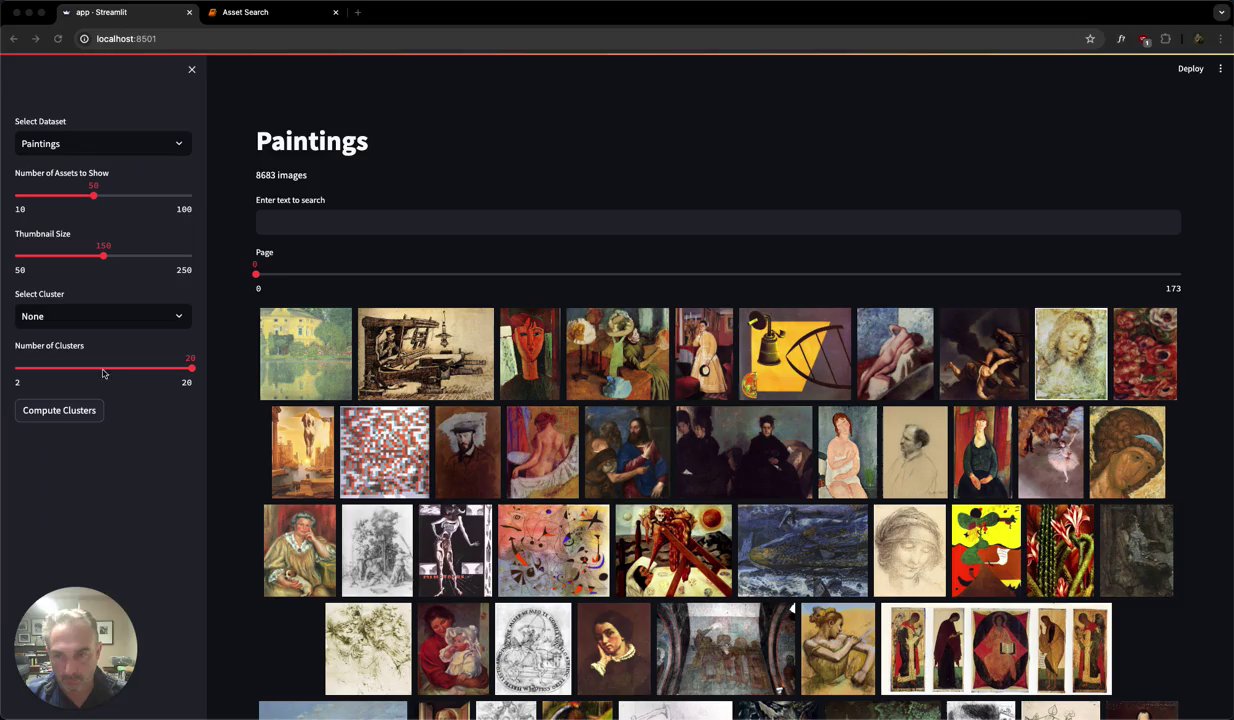Image resolution: width=1234 pixels, height=720 pixels.
Task: Bookmark this page with the star icon
Action: pyautogui.click(x=1090, y=39)
